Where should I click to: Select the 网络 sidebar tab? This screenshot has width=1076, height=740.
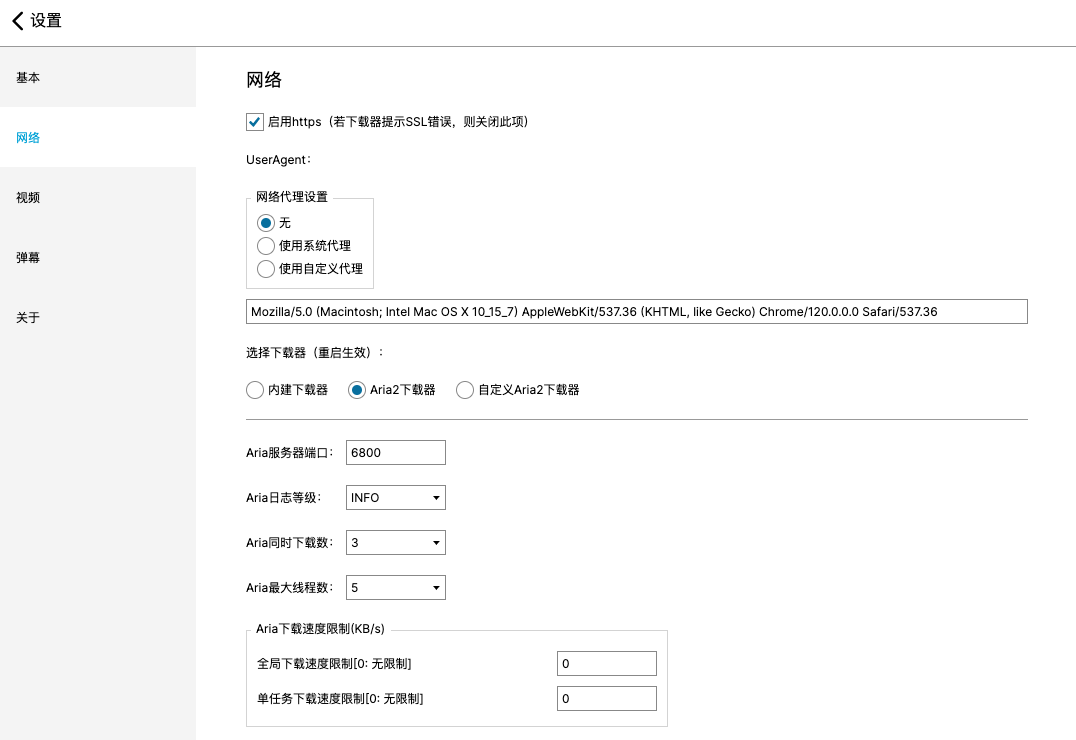97,137
